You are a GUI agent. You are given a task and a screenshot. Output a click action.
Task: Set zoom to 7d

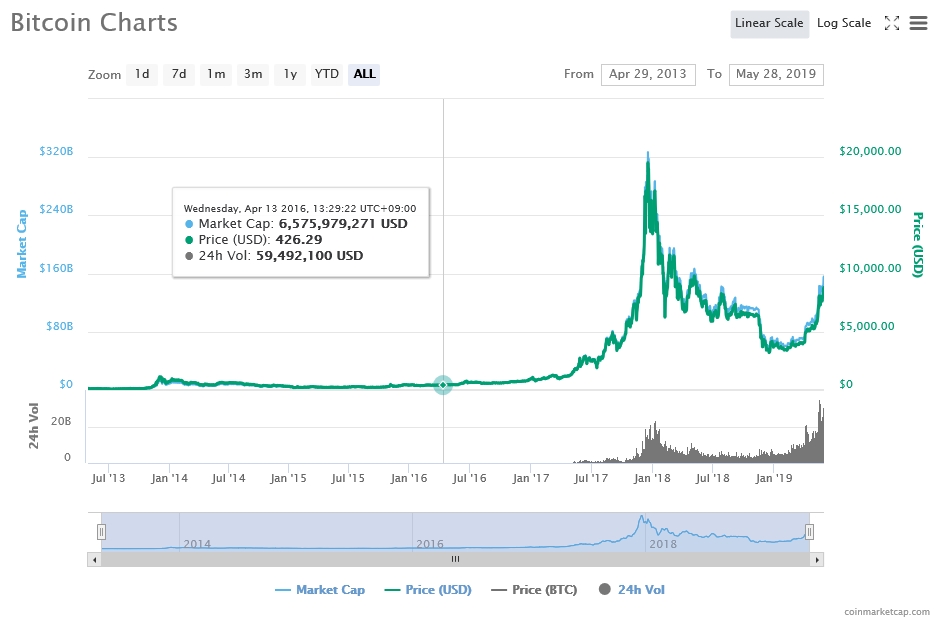click(178, 74)
